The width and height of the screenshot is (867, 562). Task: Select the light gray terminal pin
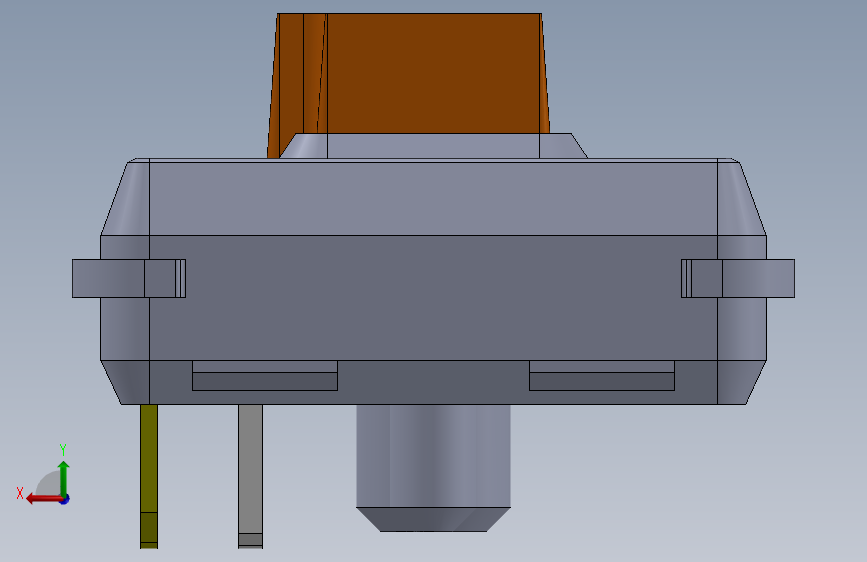(250, 476)
